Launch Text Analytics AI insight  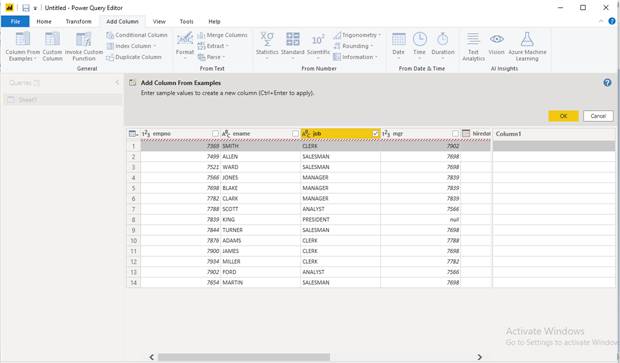click(x=473, y=47)
